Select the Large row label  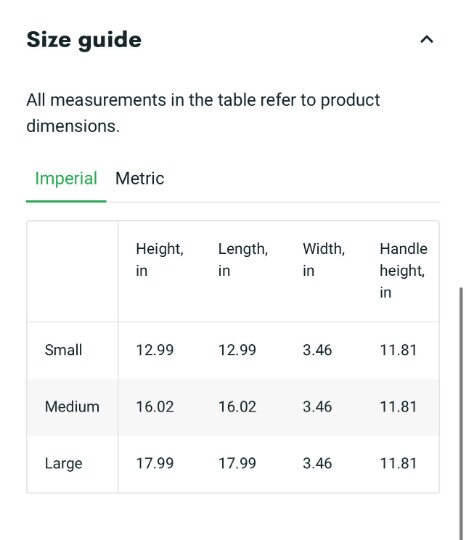63,464
